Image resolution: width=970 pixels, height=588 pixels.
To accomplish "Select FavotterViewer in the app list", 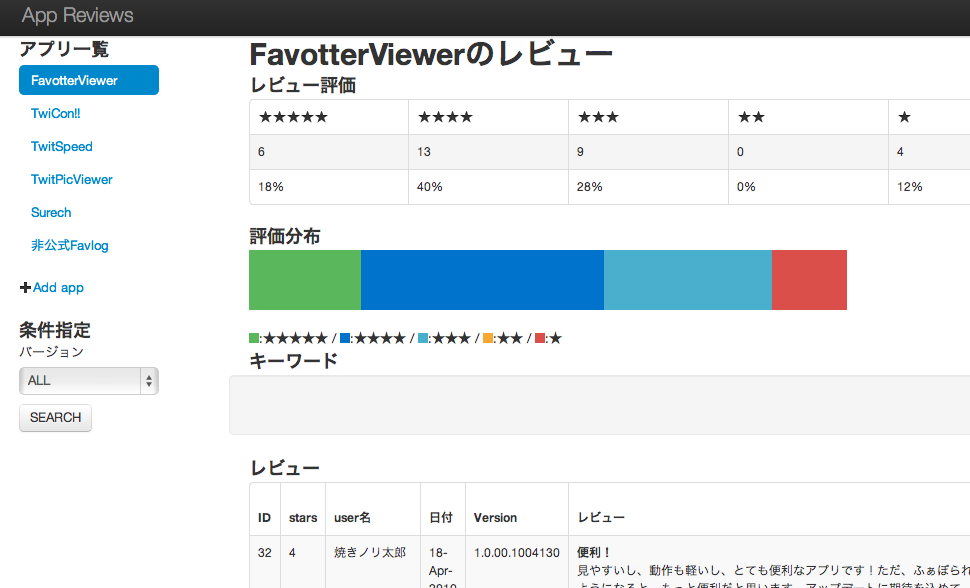I will [88, 80].
